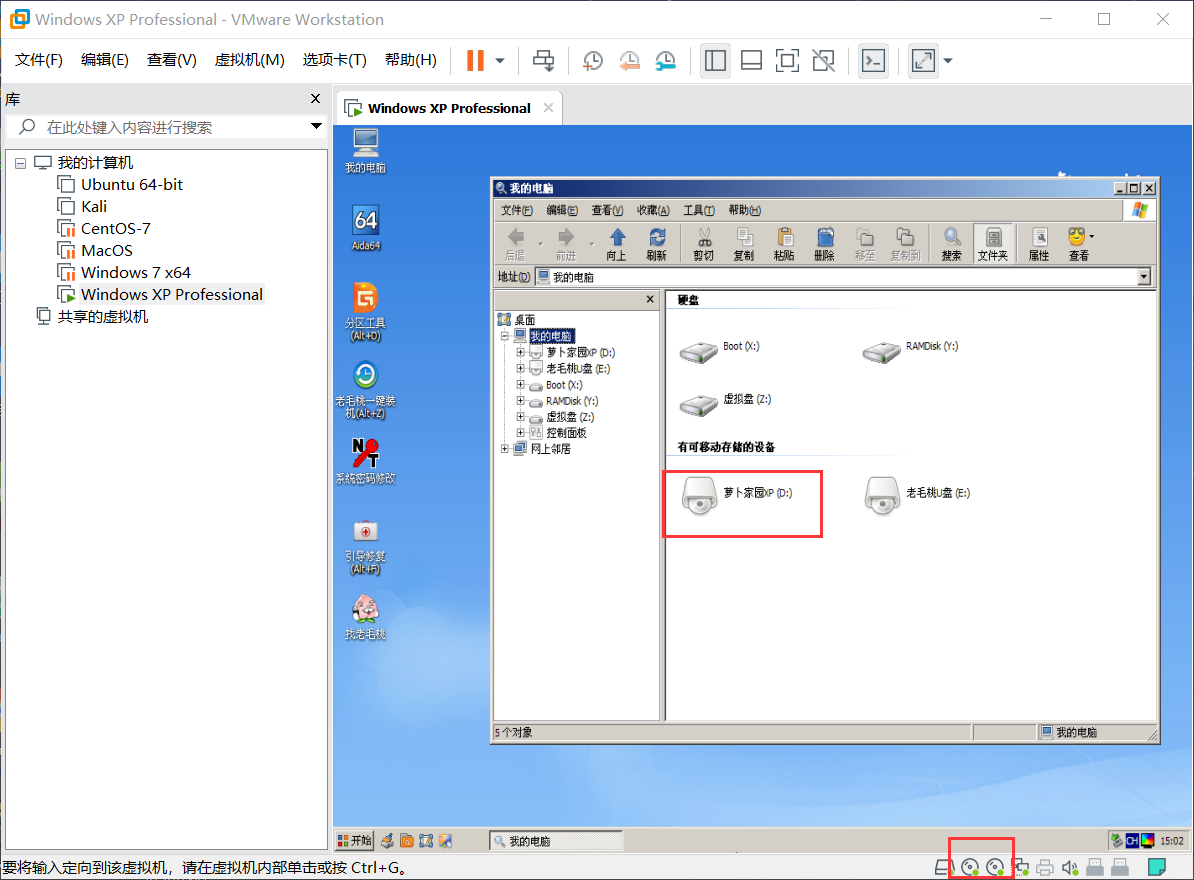
Task: Click the network adapter status bar icon
Action: coord(1021,866)
